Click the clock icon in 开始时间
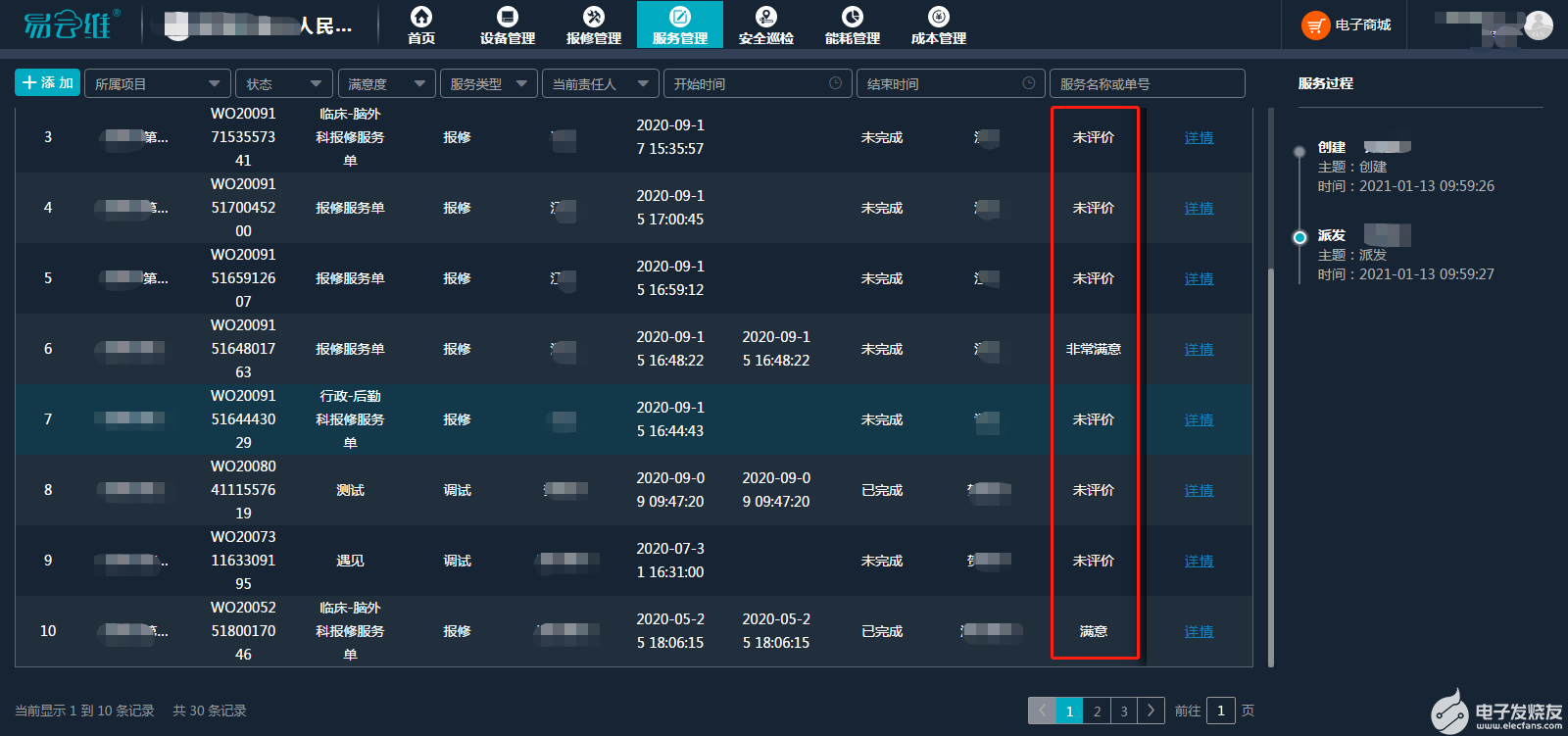This screenshot has height=736, width=1568. tap(835, 83)
